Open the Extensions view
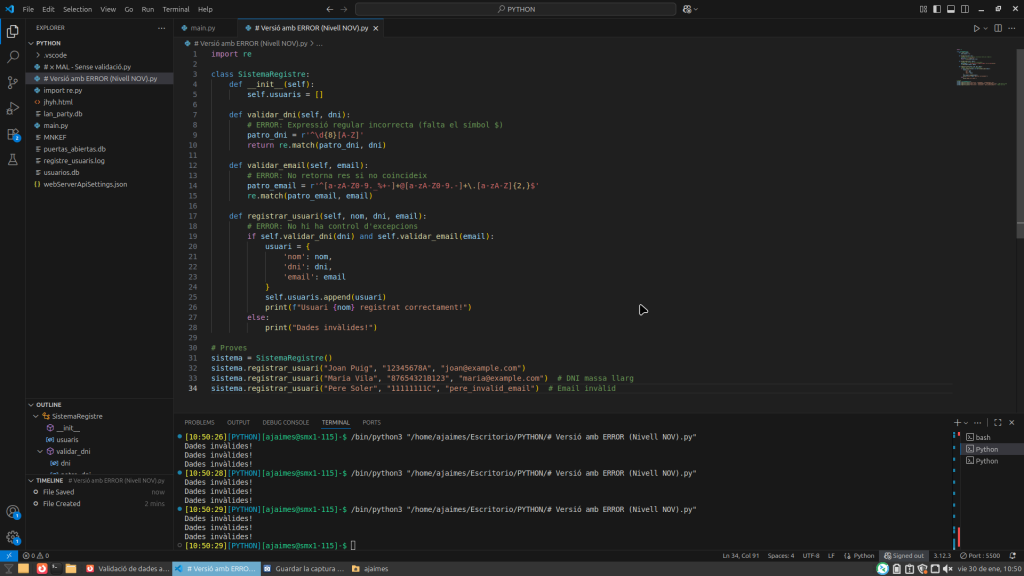The image size is (1024, 576). (13, 134)
